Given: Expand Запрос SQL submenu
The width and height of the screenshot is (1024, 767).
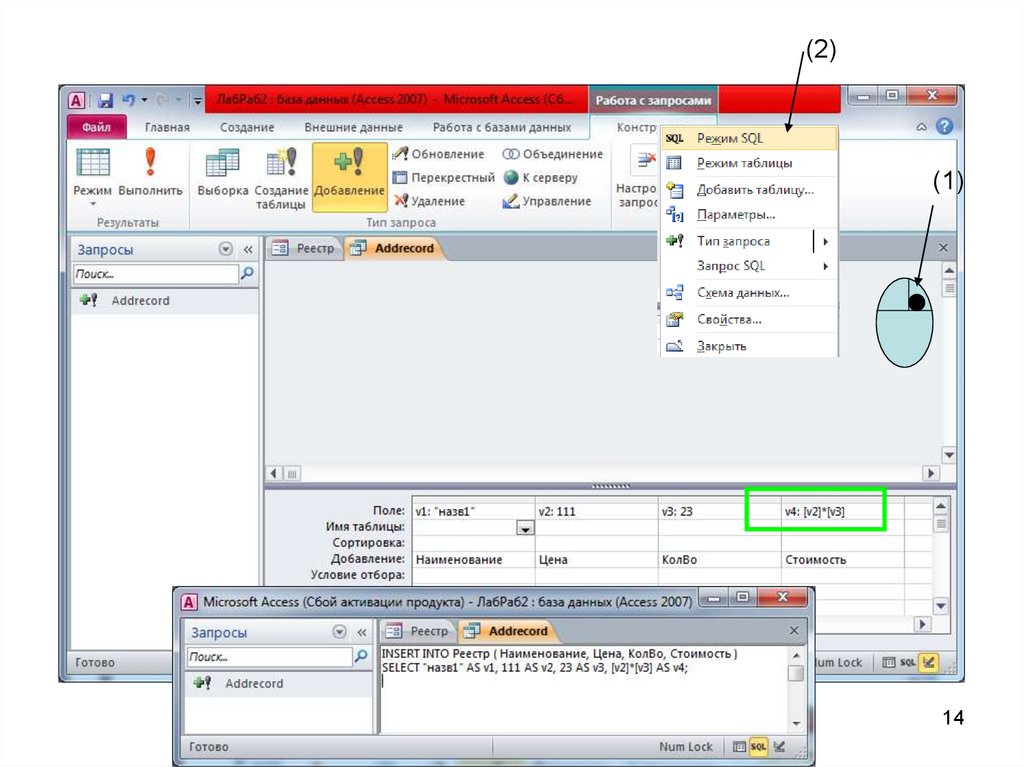Looking at the screenshot, I should [749, 266].
